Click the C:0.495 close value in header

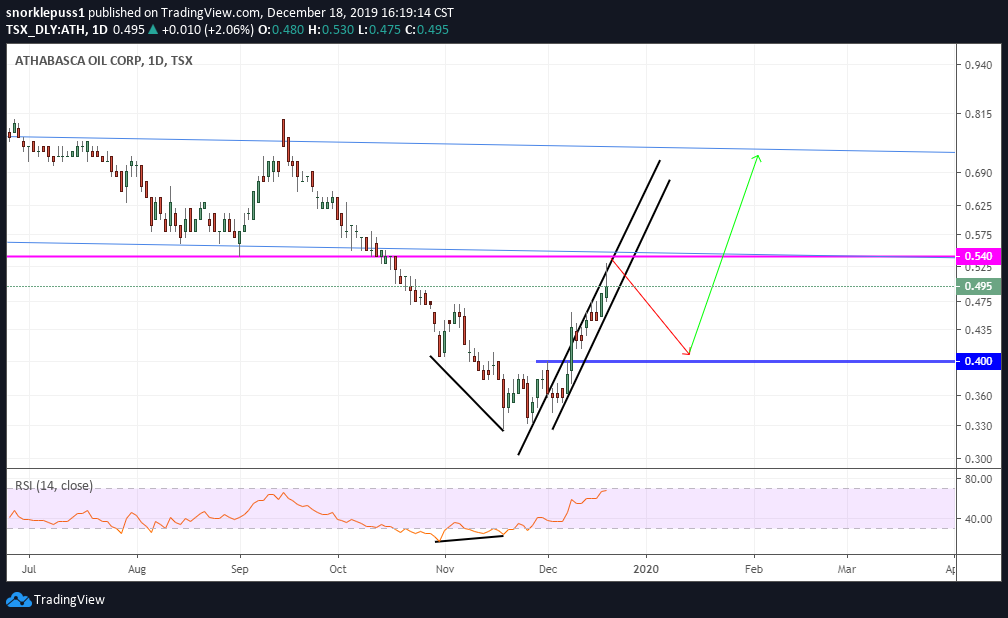(x=427, y=30)
